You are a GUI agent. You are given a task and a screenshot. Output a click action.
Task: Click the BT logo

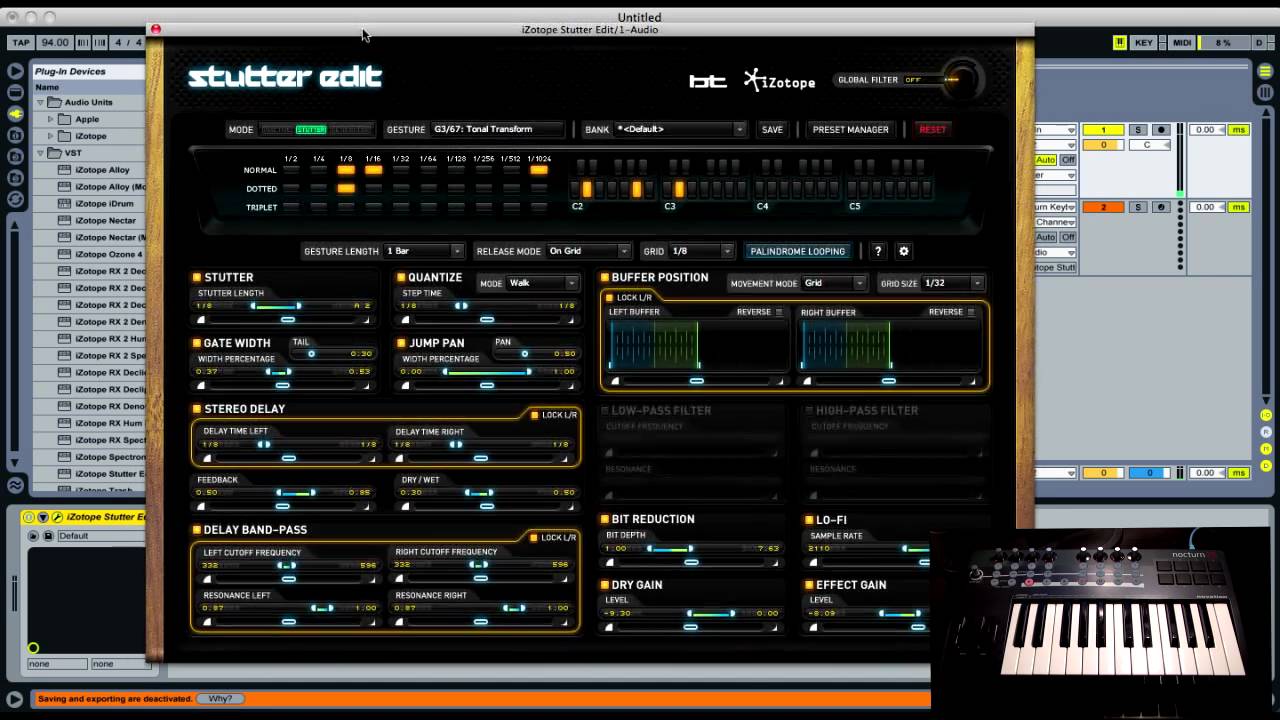click(708, 81)
